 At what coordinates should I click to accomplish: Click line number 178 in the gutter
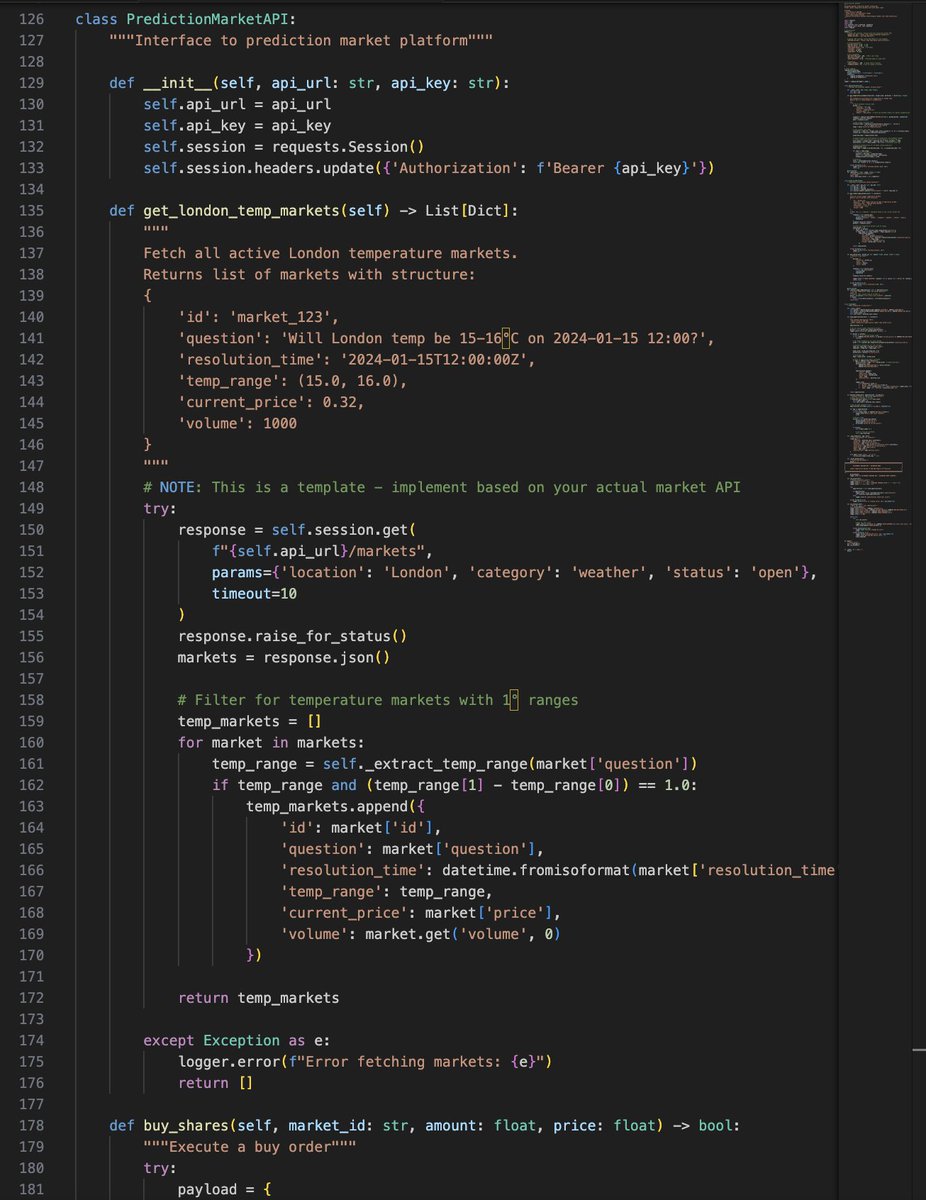point(31,1126)
